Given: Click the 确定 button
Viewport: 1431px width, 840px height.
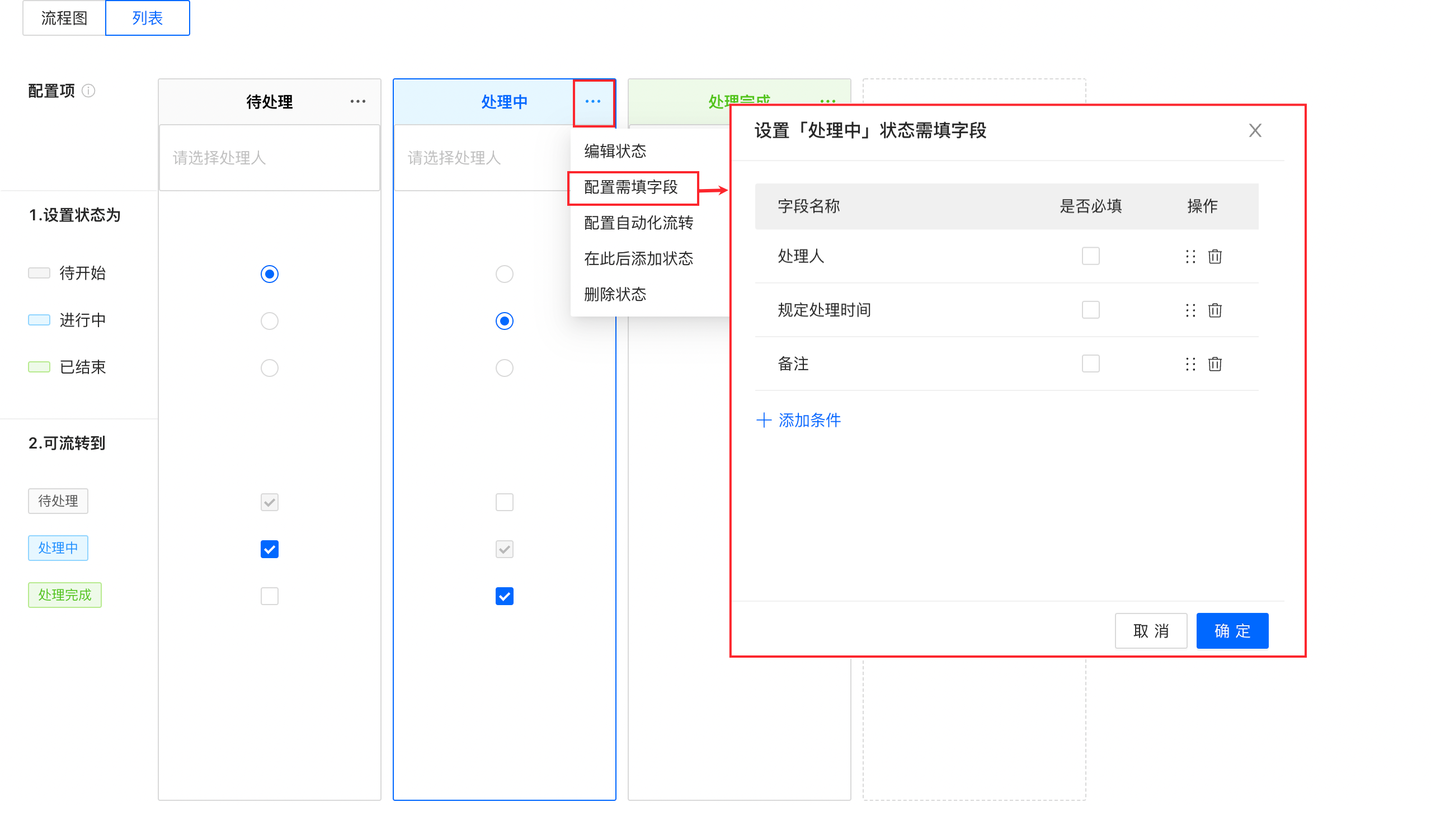Looking at the screenshot, I should pos(1232,631).
